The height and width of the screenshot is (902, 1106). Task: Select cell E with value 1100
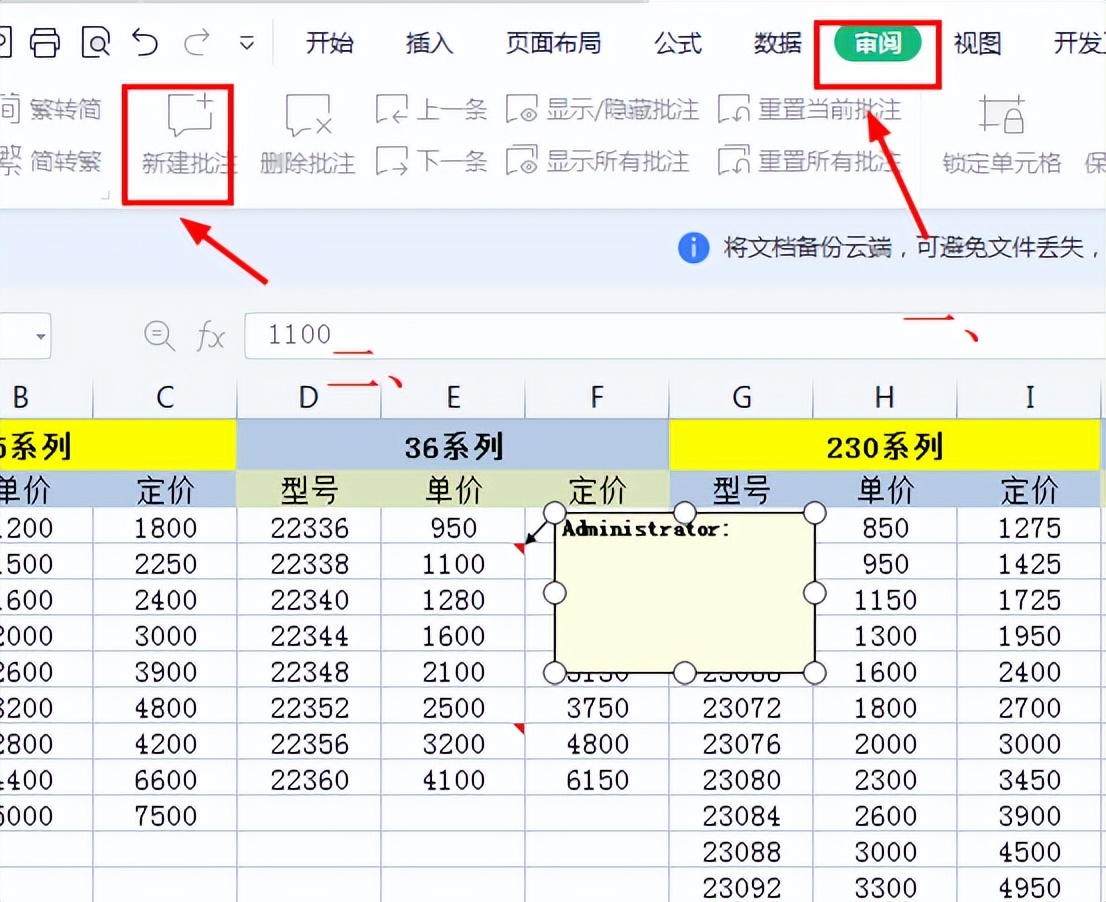pyautogui.click(x=453, y=563)
